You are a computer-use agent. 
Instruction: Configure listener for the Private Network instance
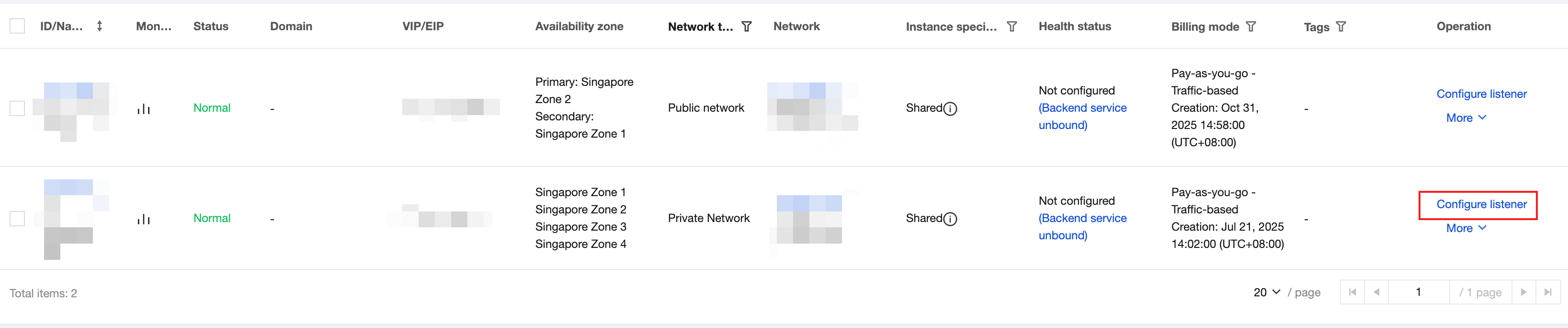tap(1481, 204)
